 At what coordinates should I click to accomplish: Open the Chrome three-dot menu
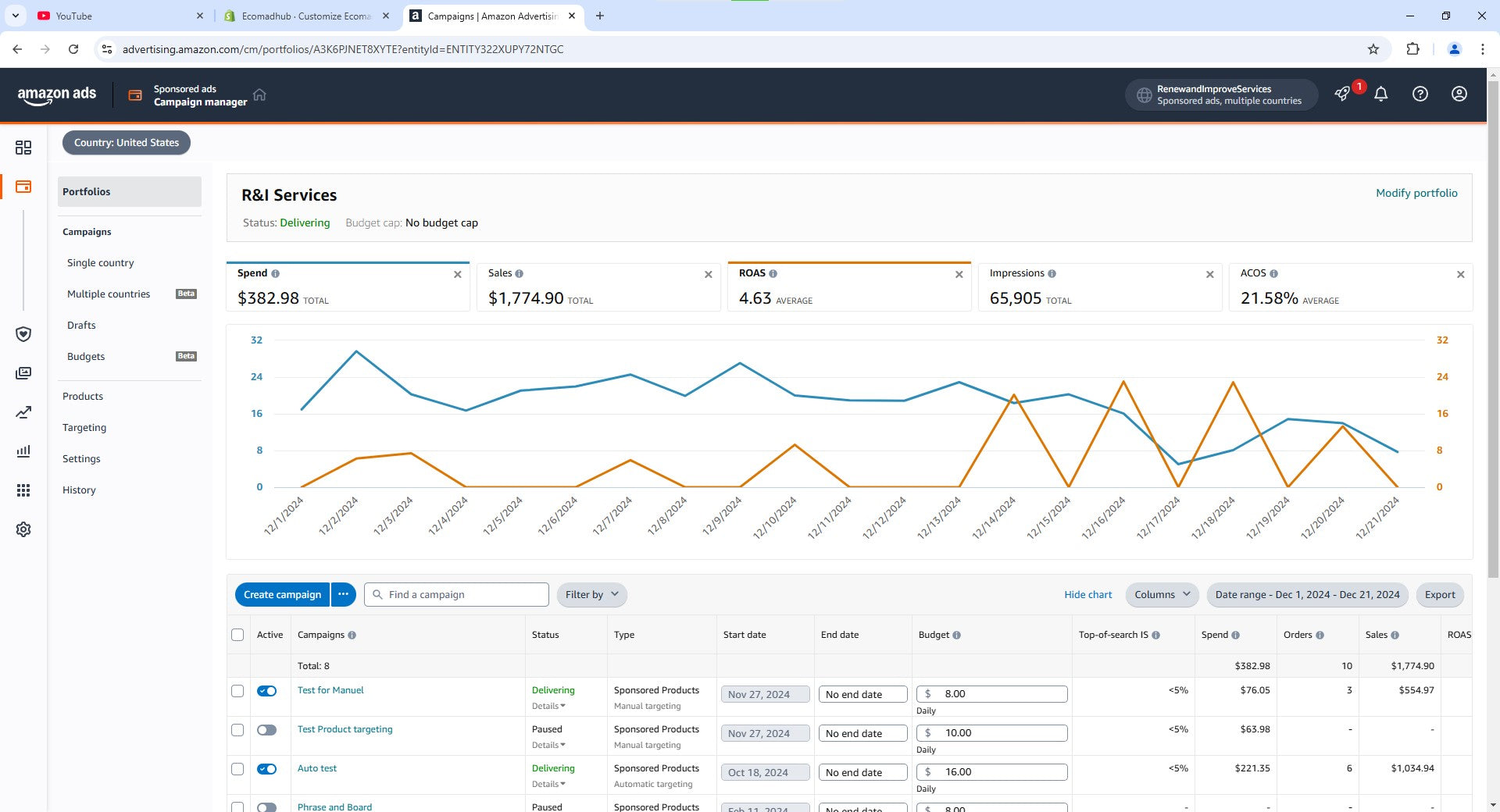coord(1482,49)
